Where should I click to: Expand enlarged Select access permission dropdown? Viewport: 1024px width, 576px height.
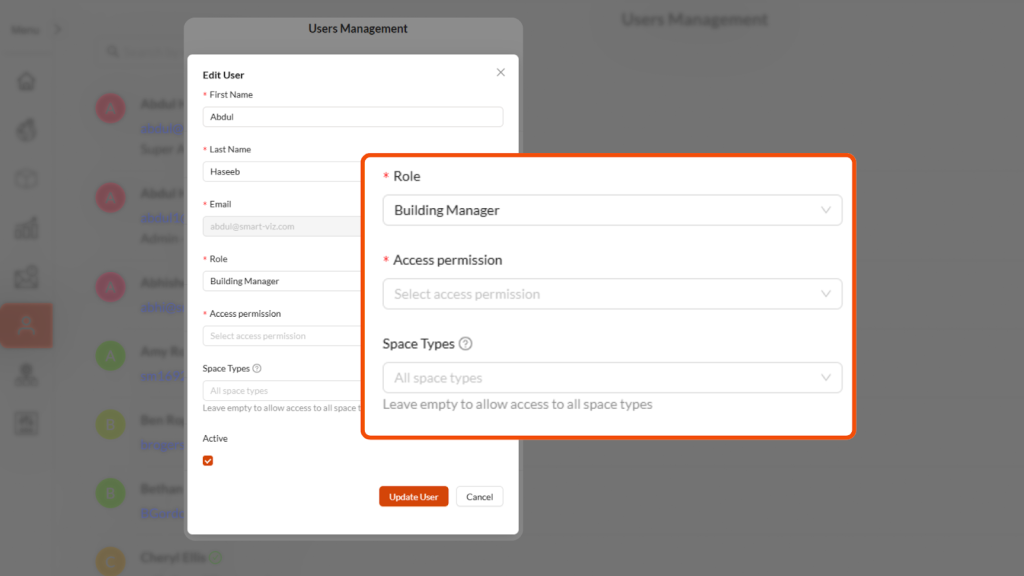[x=611, y=294]
